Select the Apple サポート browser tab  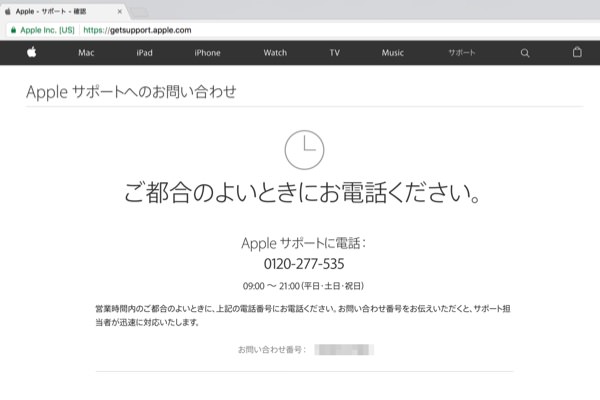pyautogui.click(x=63, y=11)
